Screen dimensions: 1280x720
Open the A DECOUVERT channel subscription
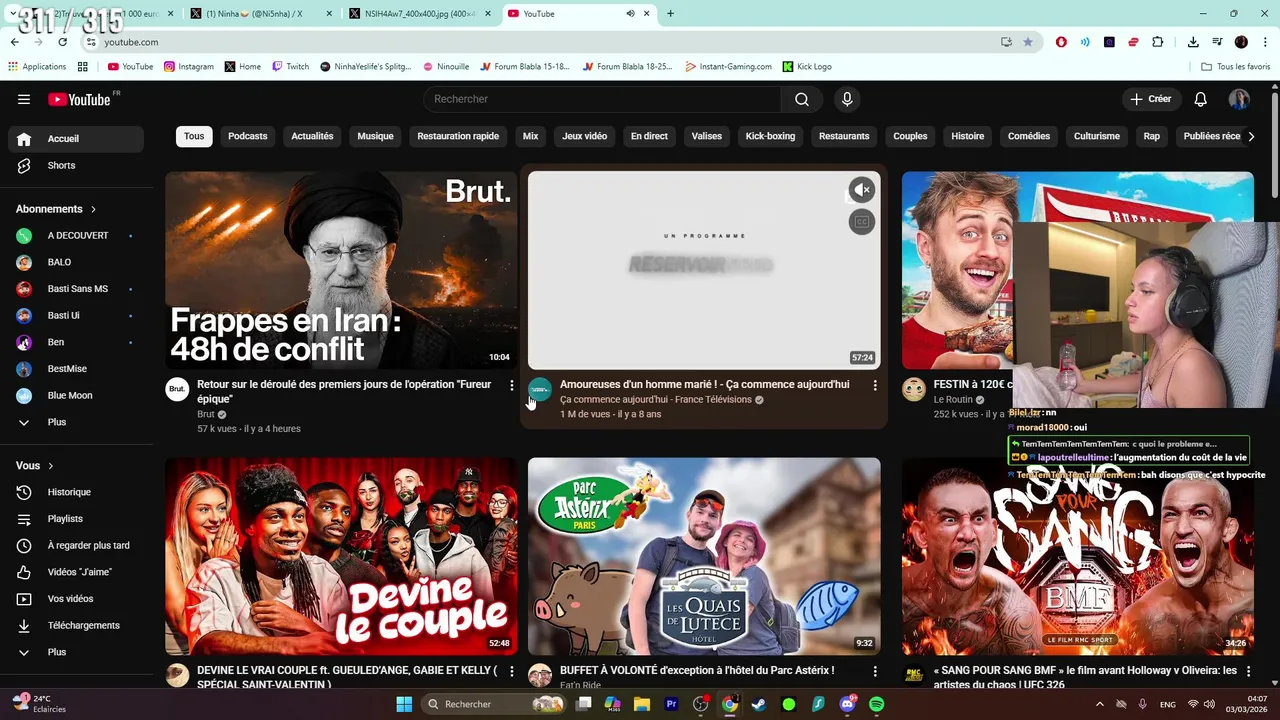[76, 235]
